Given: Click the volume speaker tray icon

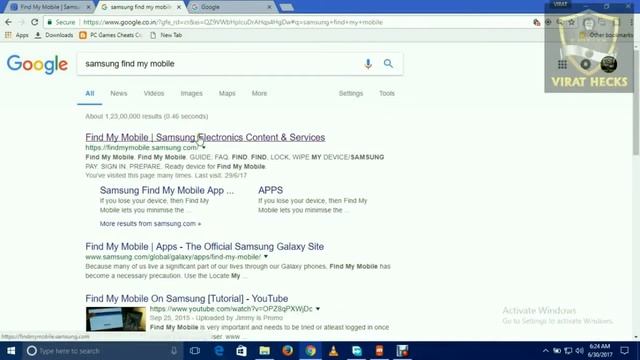Looking at the screenshot, I should click(x=579, y=351).
